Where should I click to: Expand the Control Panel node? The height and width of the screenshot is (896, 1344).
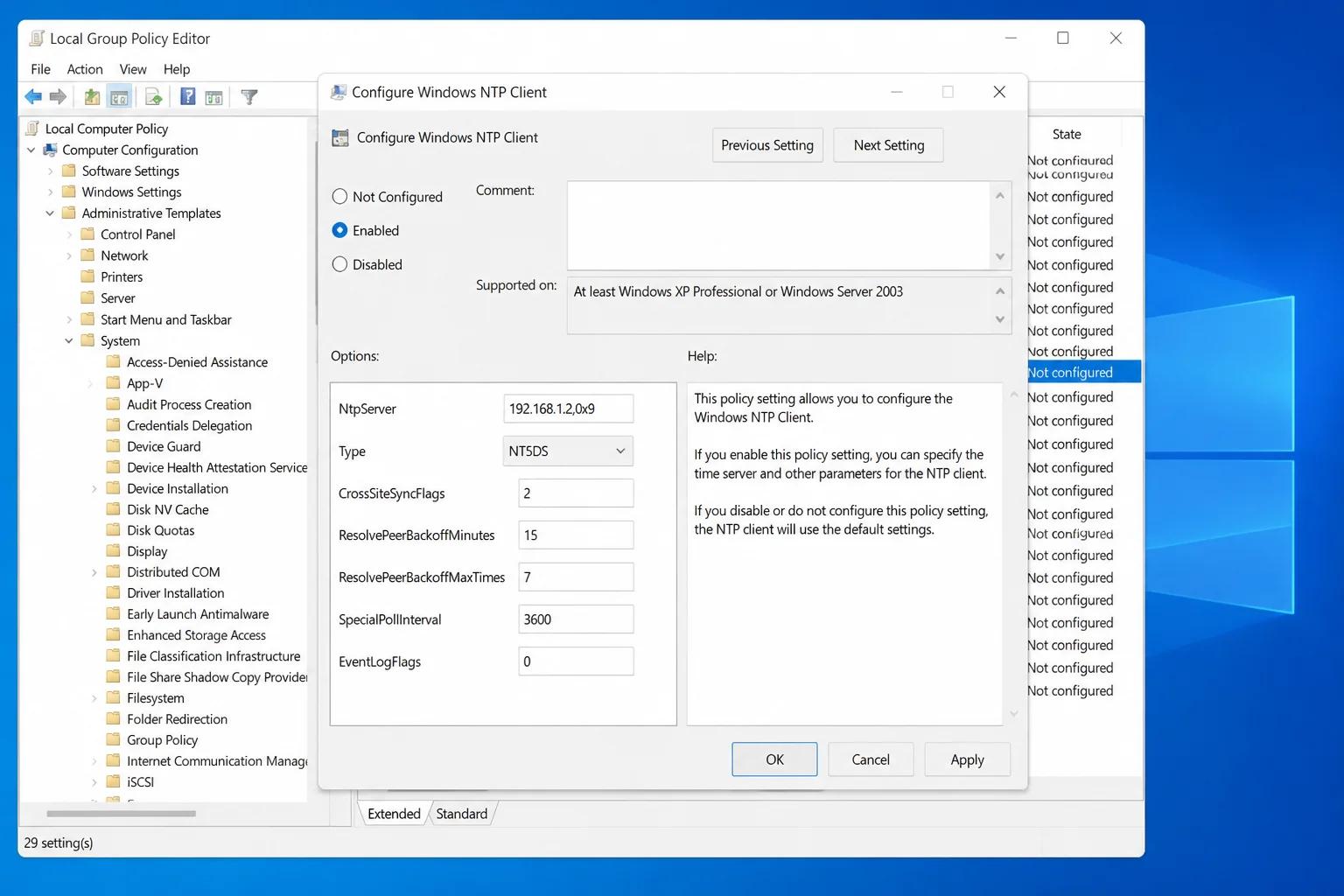pos(69,234)
